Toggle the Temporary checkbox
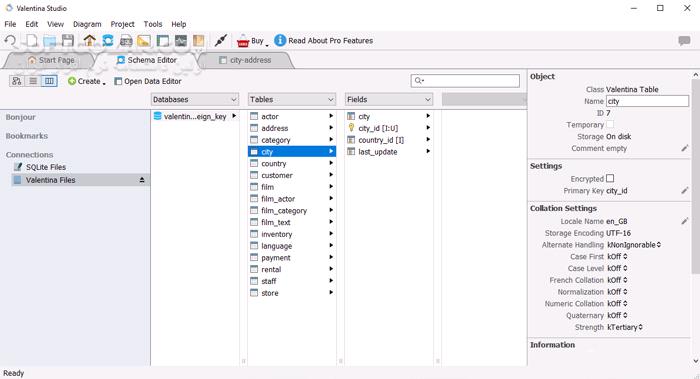Screen dimensions: 700x379 coord(610,124)
